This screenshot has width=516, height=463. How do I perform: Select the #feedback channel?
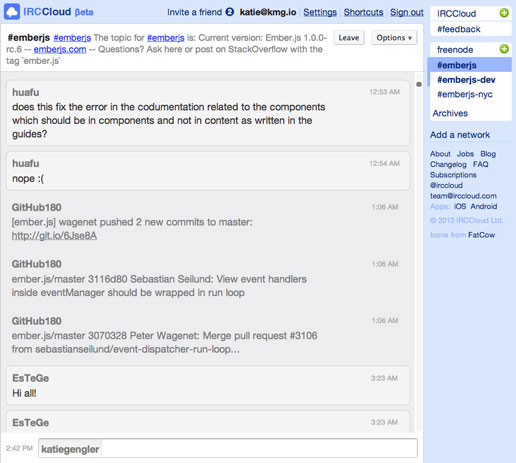pyautogui.click(x=459, y=29)
